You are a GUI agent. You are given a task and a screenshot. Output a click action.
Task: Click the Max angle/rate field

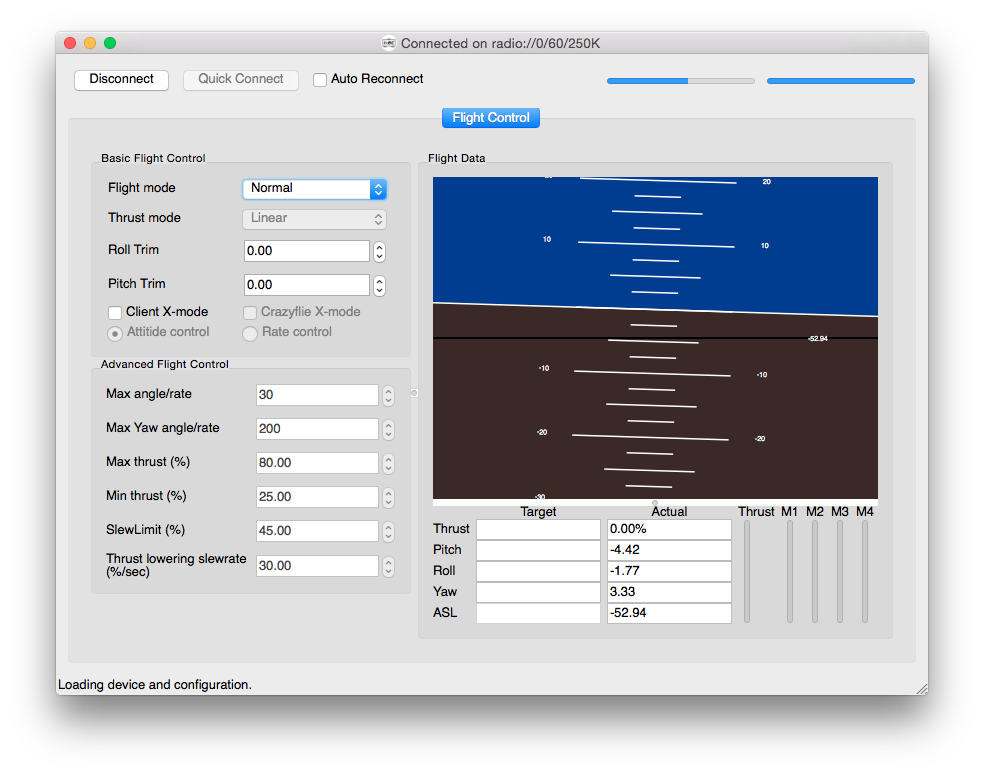pos(317,395)
